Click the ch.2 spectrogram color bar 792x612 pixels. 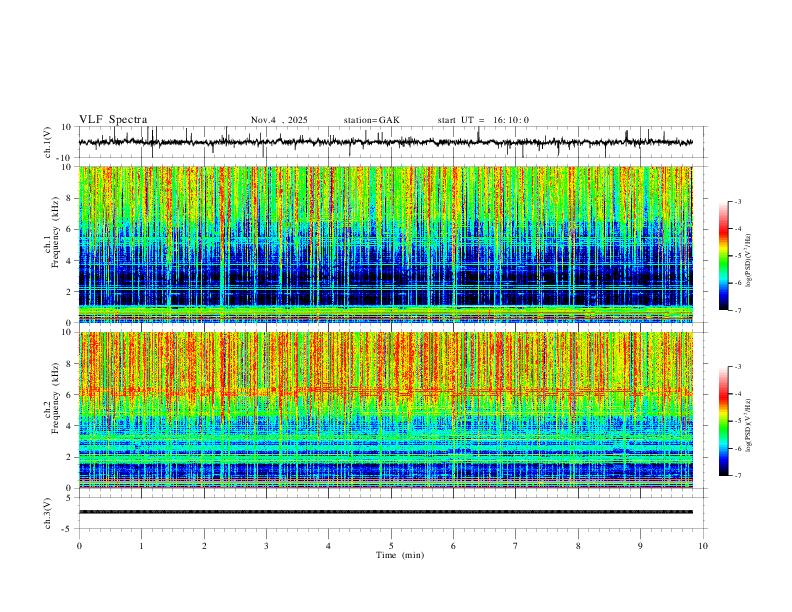[x=724, y=421]
